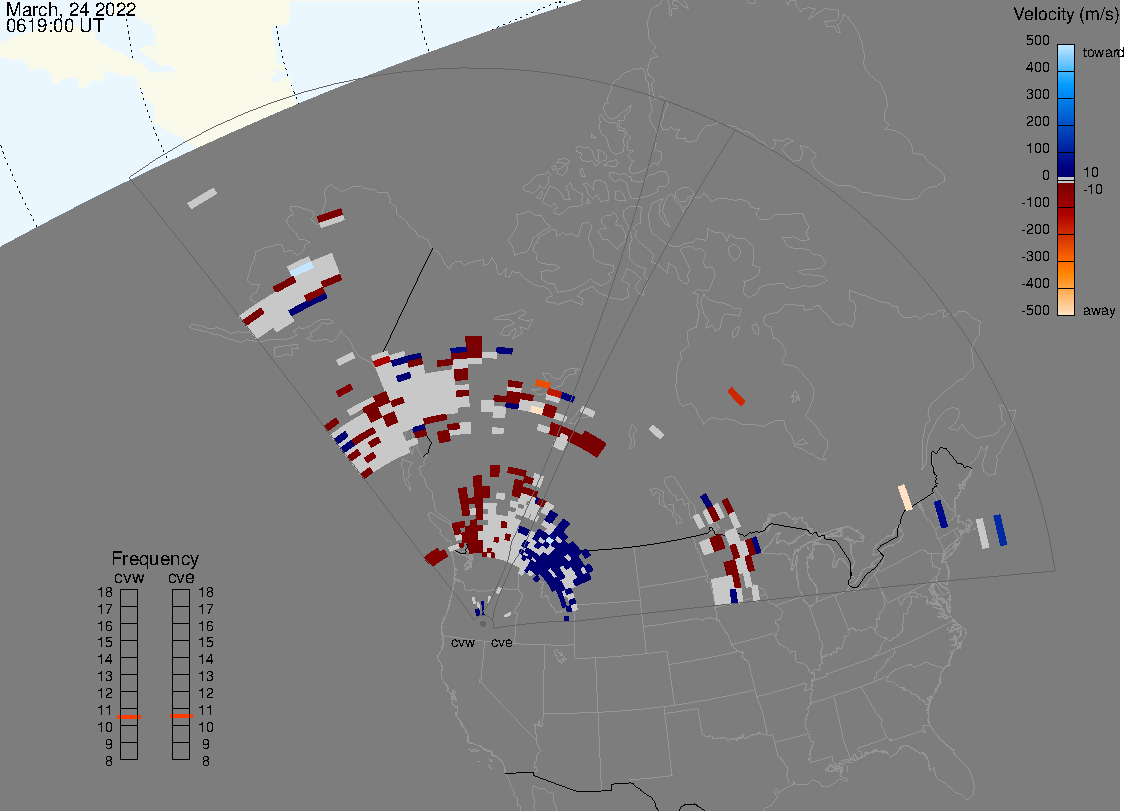Click the 14 label right of the cve frequency bar
Image resolution: width=1124 pixels, height=811 pixels.
point(206,660)
